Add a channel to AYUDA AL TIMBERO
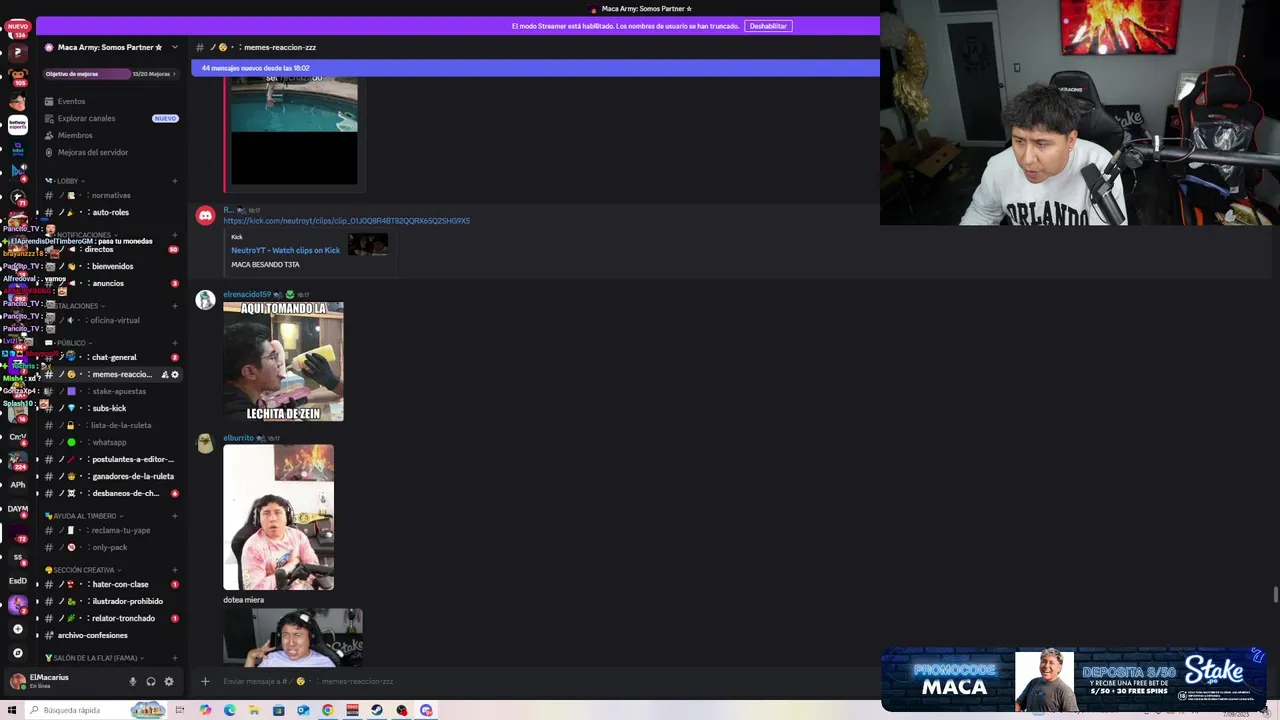Viewport: 1280px width, 720px height. click(x=175, y=516)
